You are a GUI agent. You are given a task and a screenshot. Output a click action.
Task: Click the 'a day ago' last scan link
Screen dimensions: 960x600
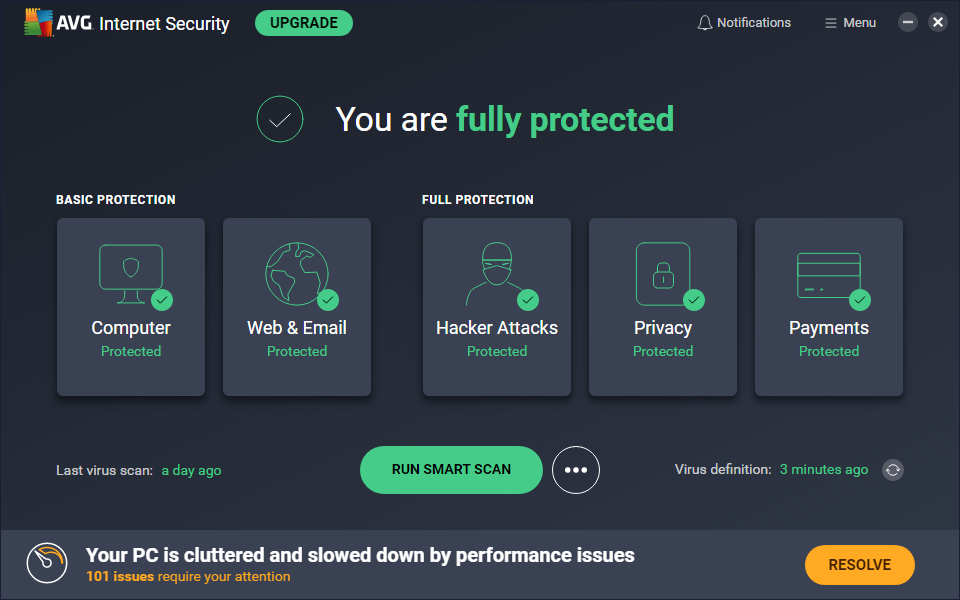pyautogui.click(x=191, y=470)
